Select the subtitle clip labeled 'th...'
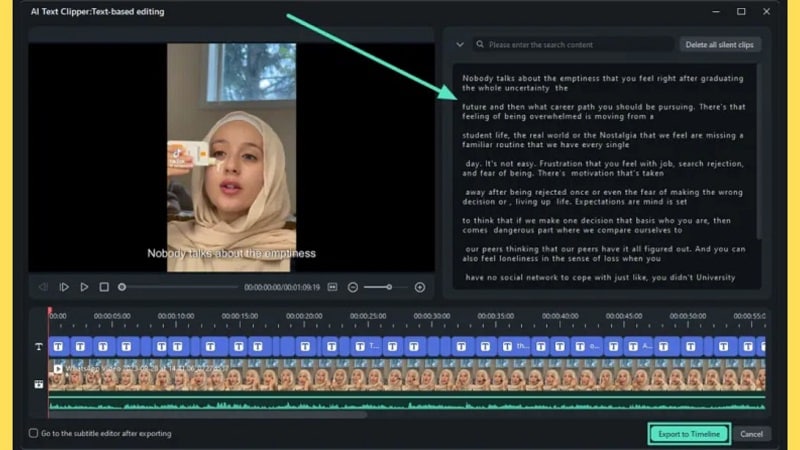The image size is (800, 450). click(x=515, y=346)
